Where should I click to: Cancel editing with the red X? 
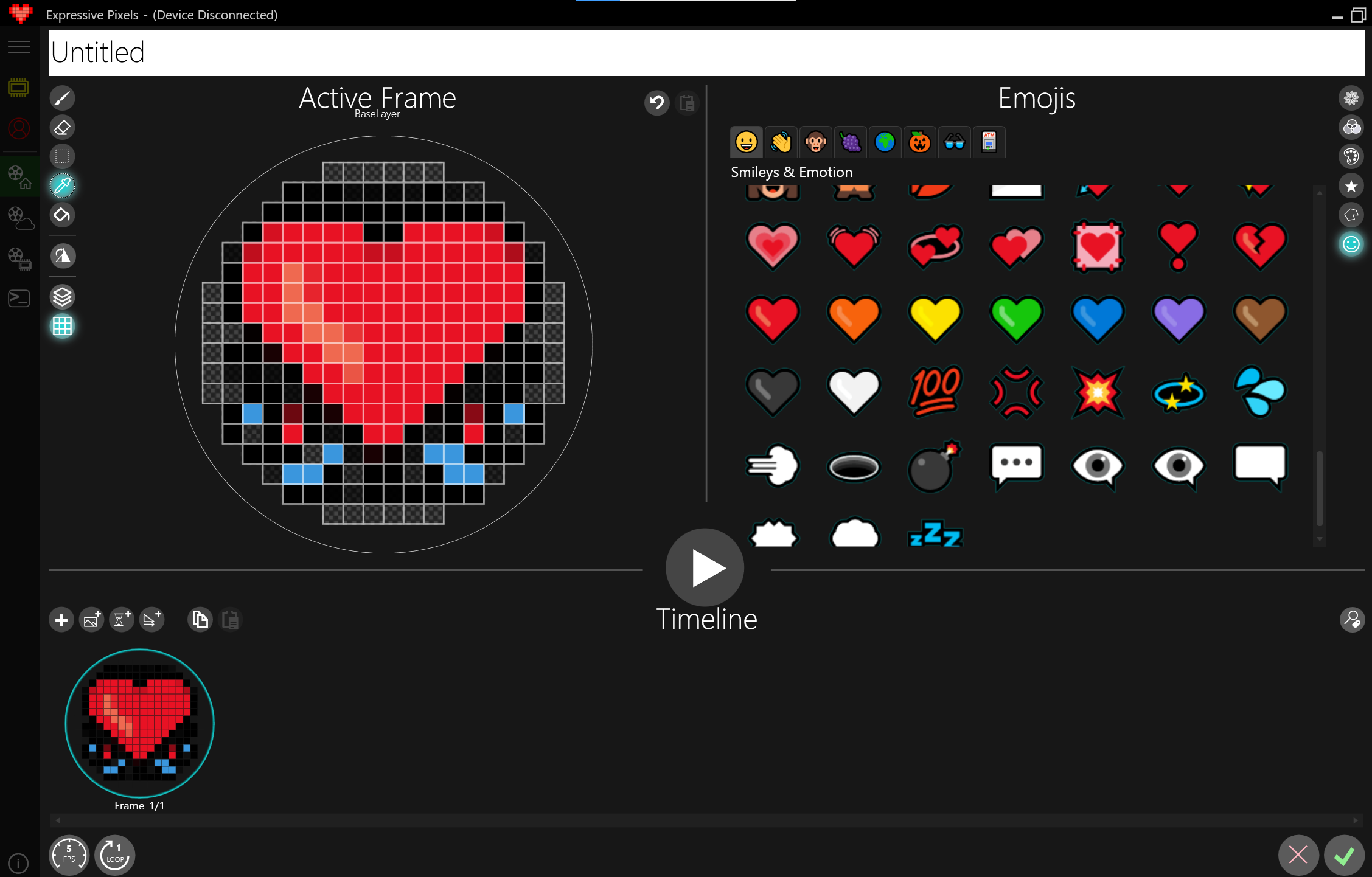(x=1298, y=854)
